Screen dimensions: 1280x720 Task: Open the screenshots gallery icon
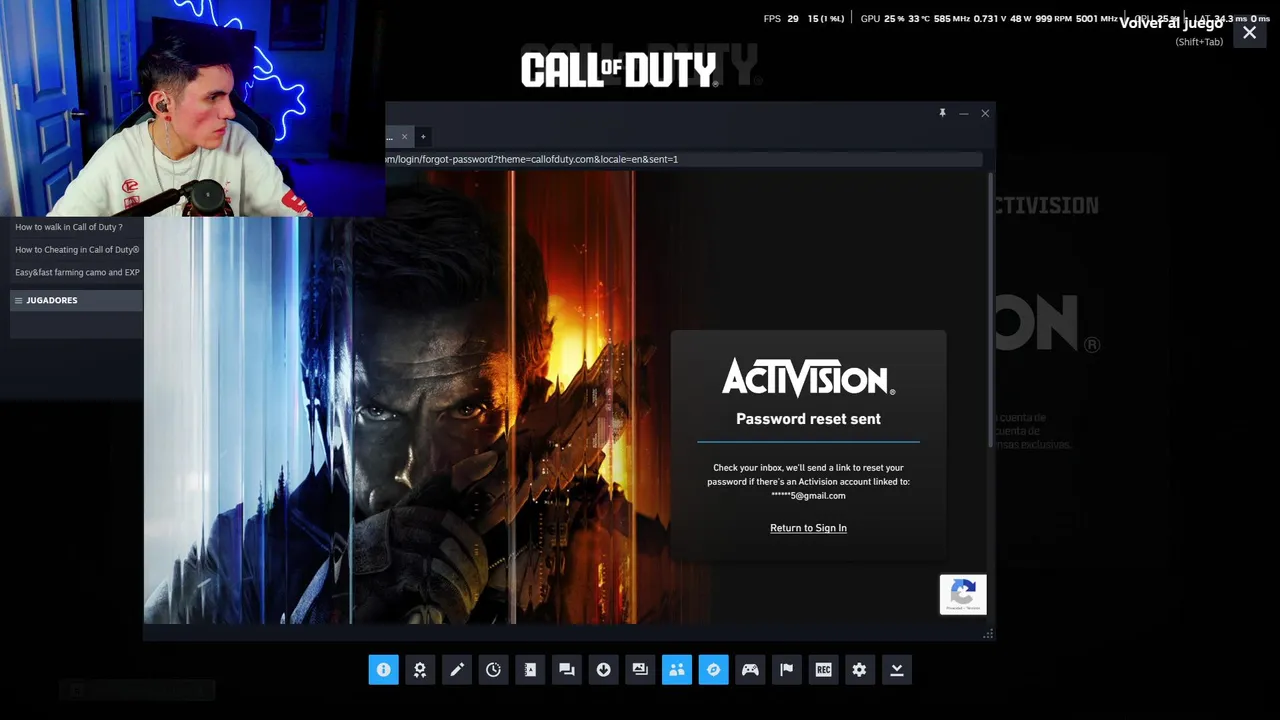pyautogui.click(x=640, y=670)
